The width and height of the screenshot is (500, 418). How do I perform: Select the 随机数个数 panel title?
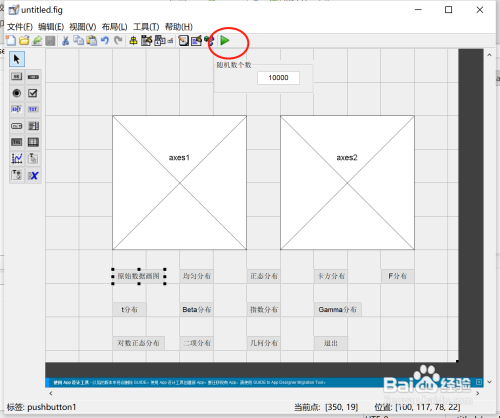(x=234, y=65)
